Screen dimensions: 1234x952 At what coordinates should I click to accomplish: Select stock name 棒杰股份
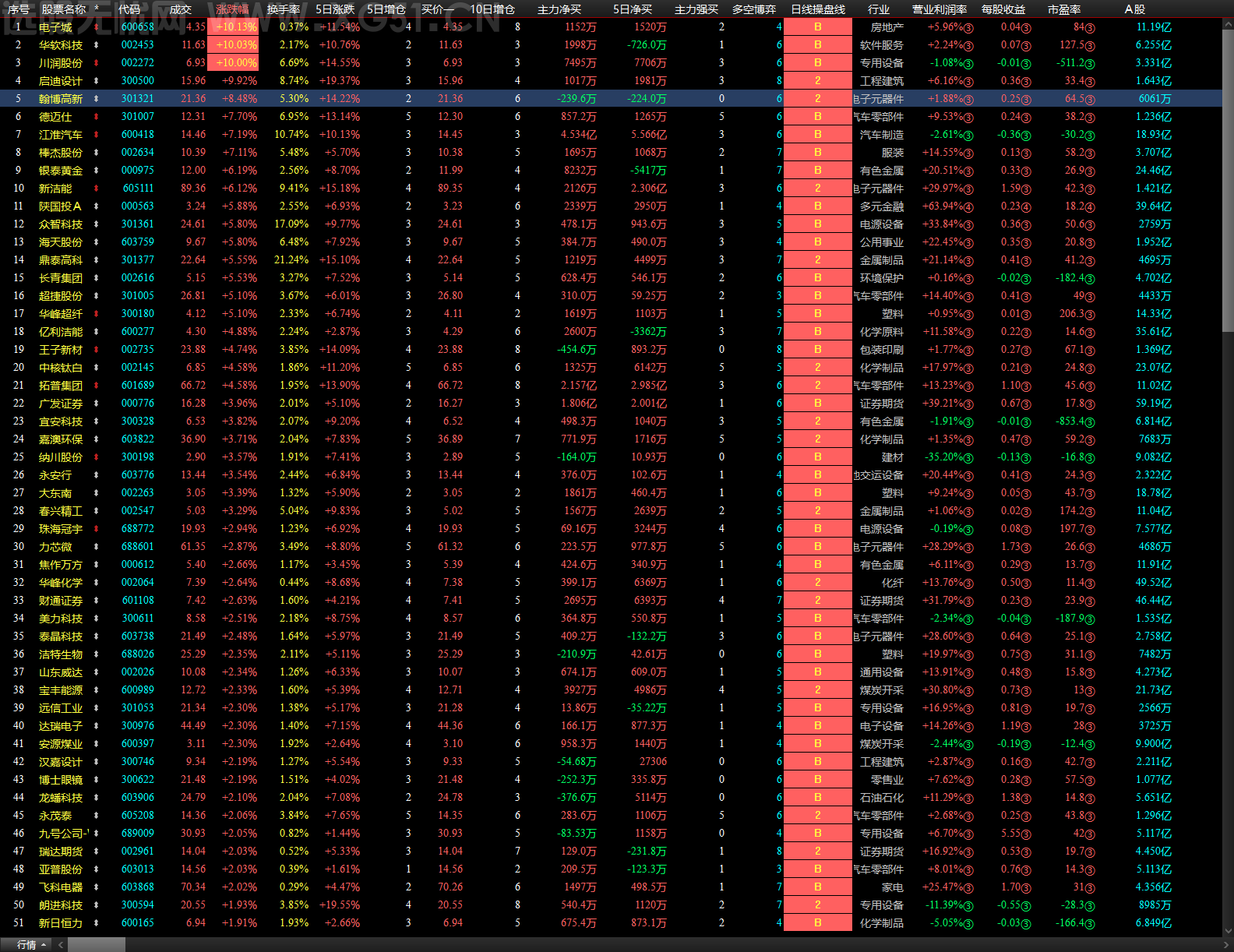pos(61,153)
